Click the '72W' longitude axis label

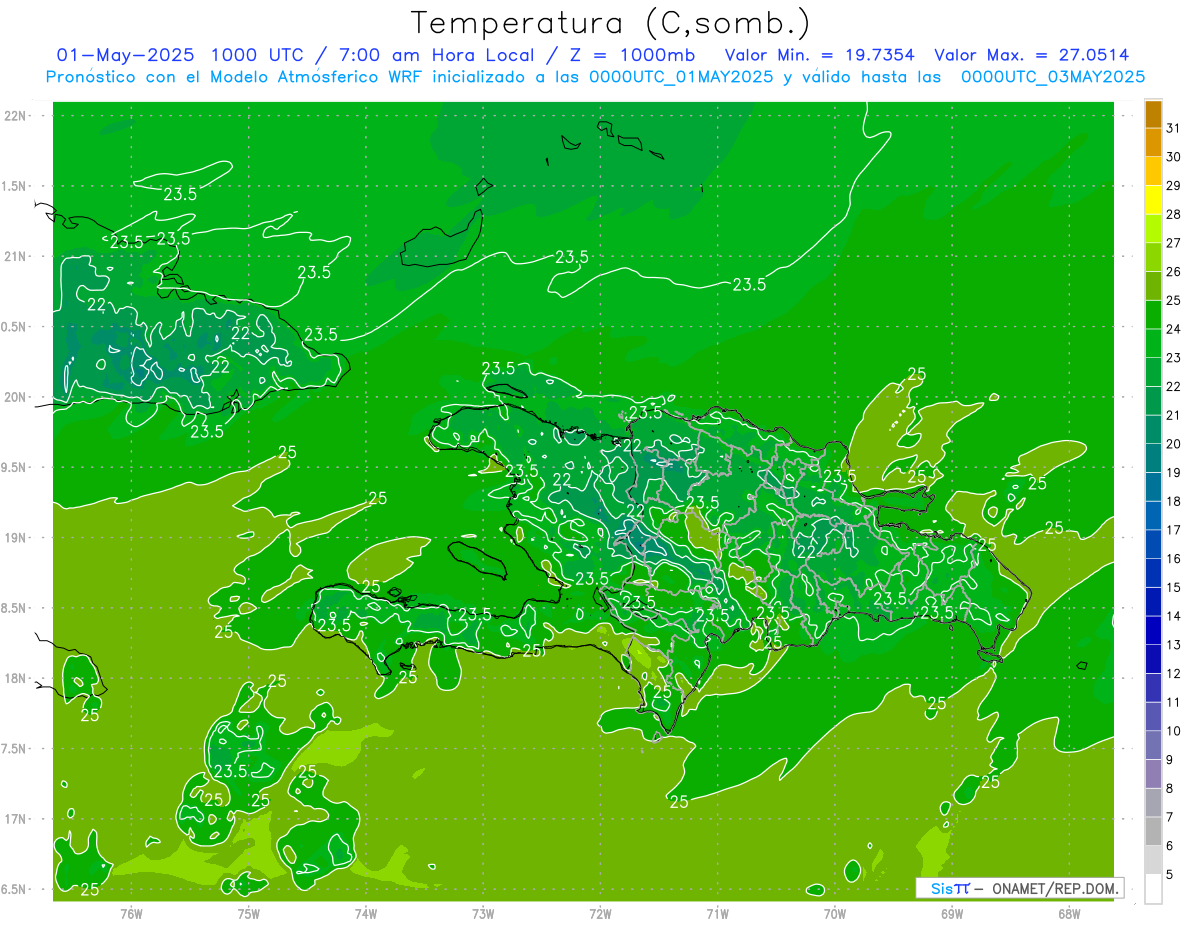(600, 913)
